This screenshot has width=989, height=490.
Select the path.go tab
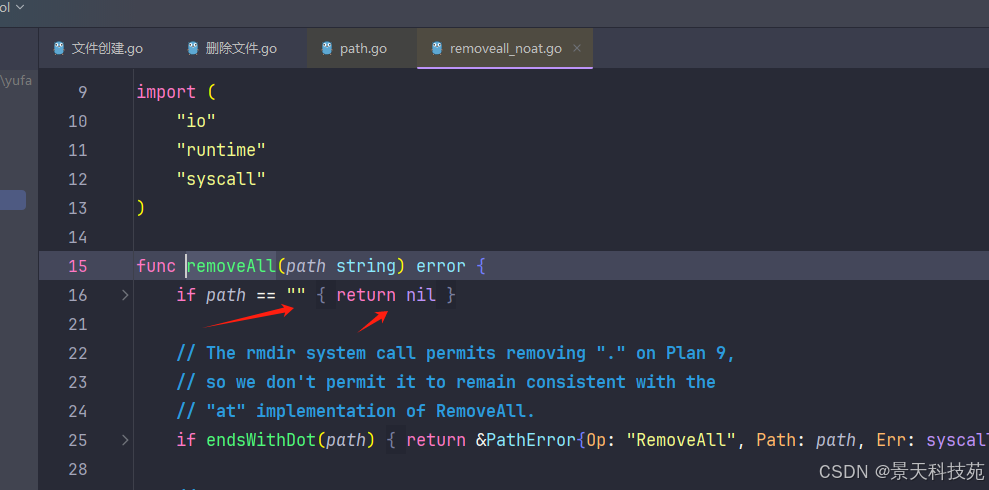click(363, 48)
